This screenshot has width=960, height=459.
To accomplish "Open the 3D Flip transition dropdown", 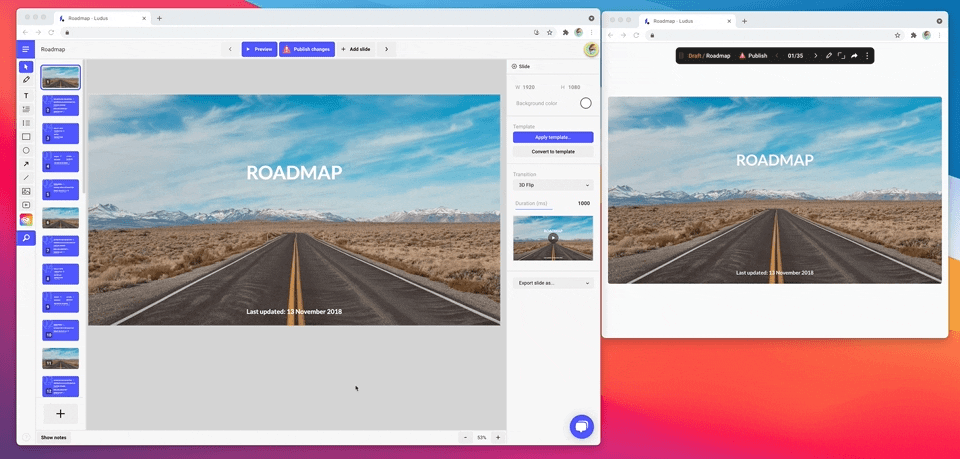I will click(553, 185).
